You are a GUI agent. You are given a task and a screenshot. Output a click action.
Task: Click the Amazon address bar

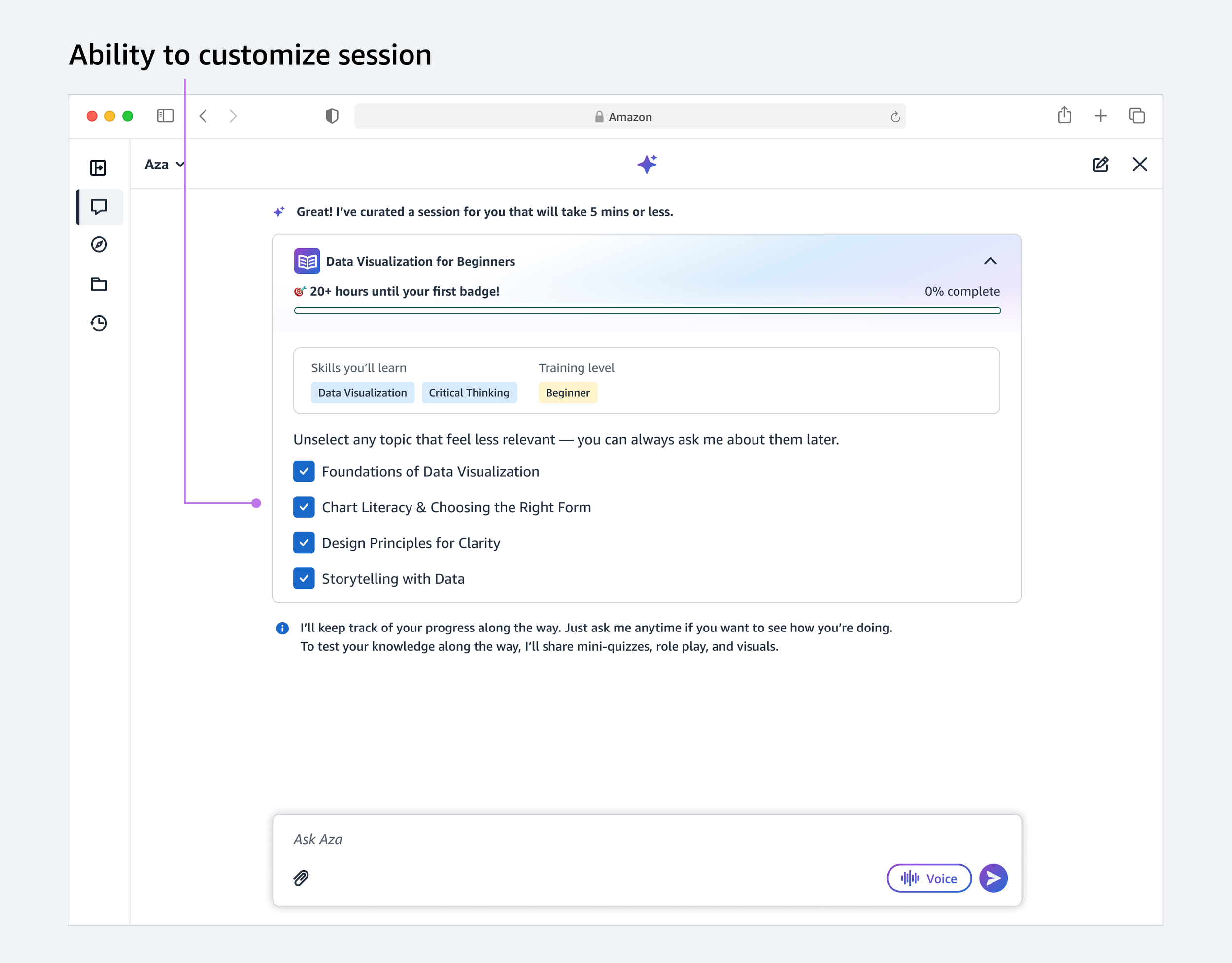point(629,117)
